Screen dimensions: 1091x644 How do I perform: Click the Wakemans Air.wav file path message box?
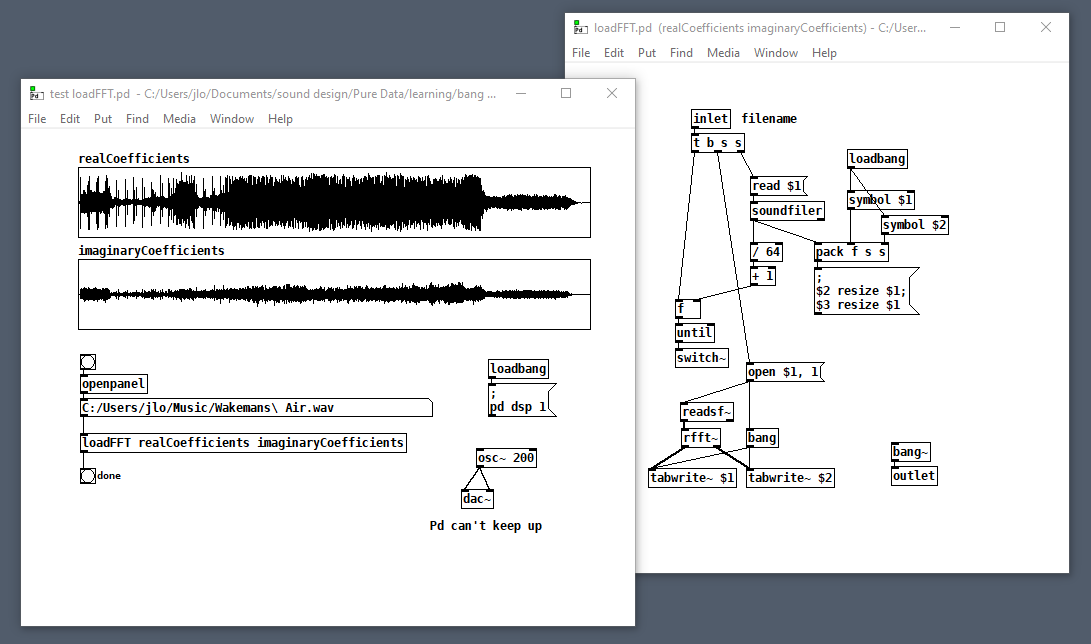pyautogui.click(x=256, y=408)
